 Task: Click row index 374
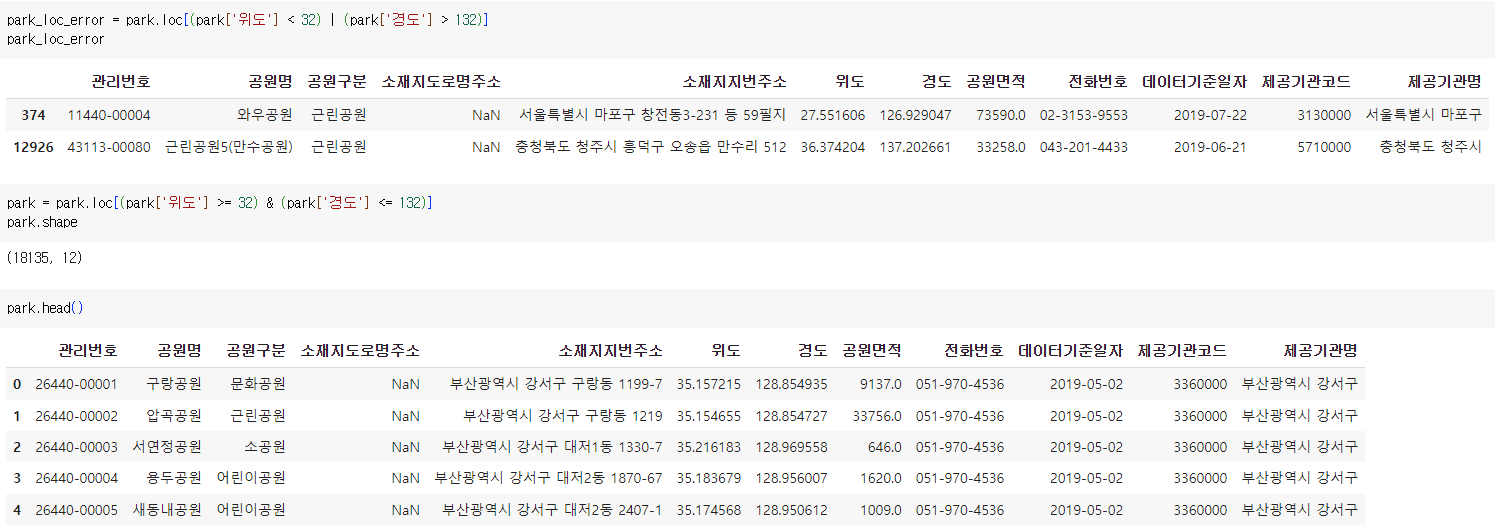33,115
